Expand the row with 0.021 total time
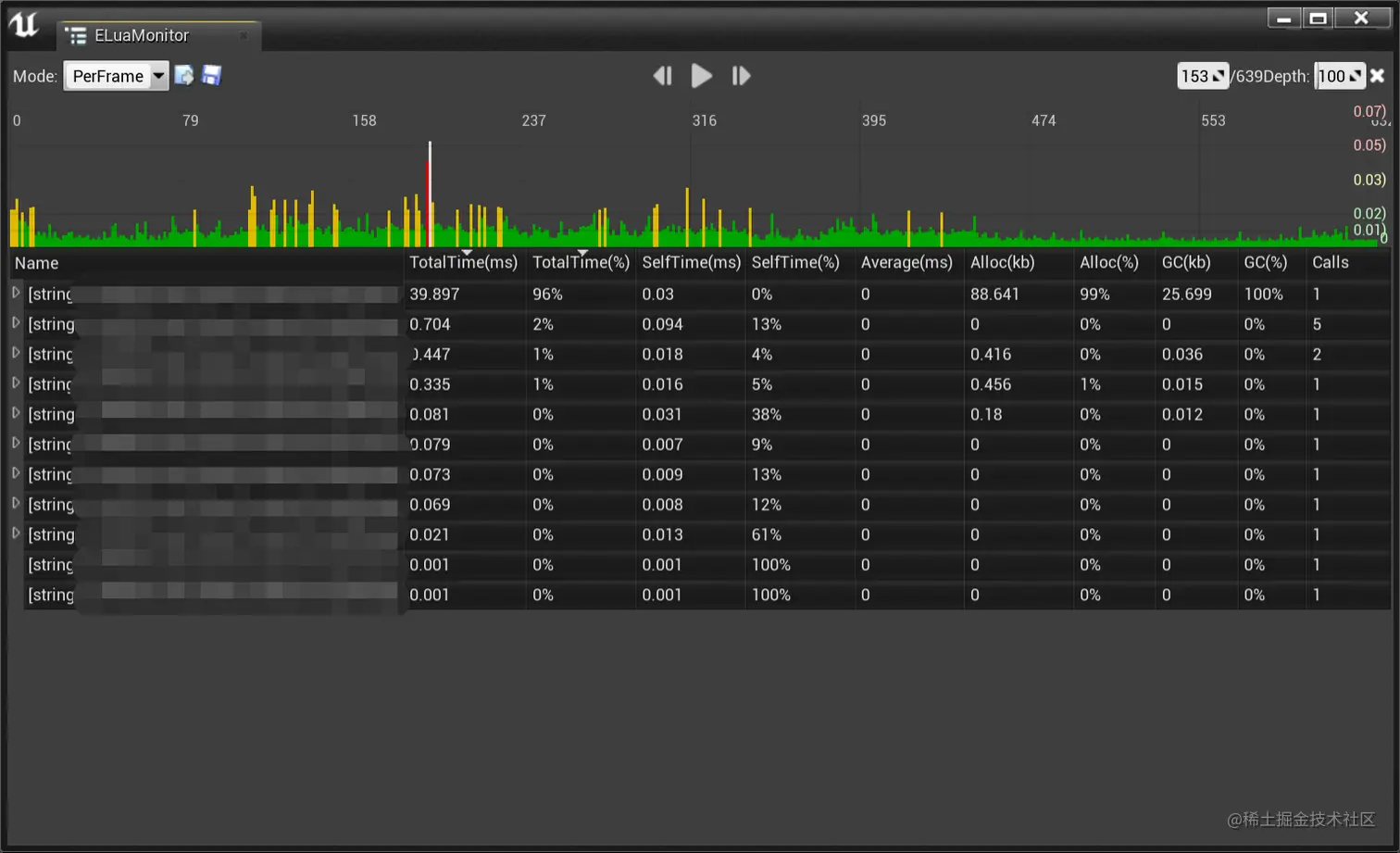The width and height of the screenshot is (1400, 853). point(16,533)
